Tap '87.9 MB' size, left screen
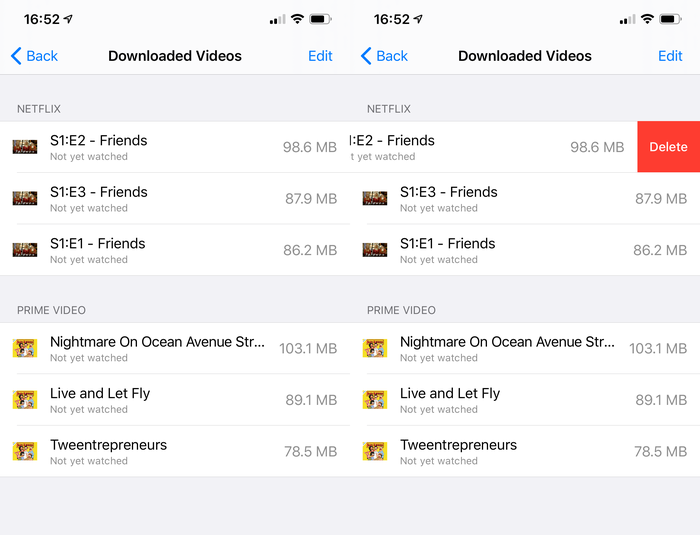 click(311, 198)
